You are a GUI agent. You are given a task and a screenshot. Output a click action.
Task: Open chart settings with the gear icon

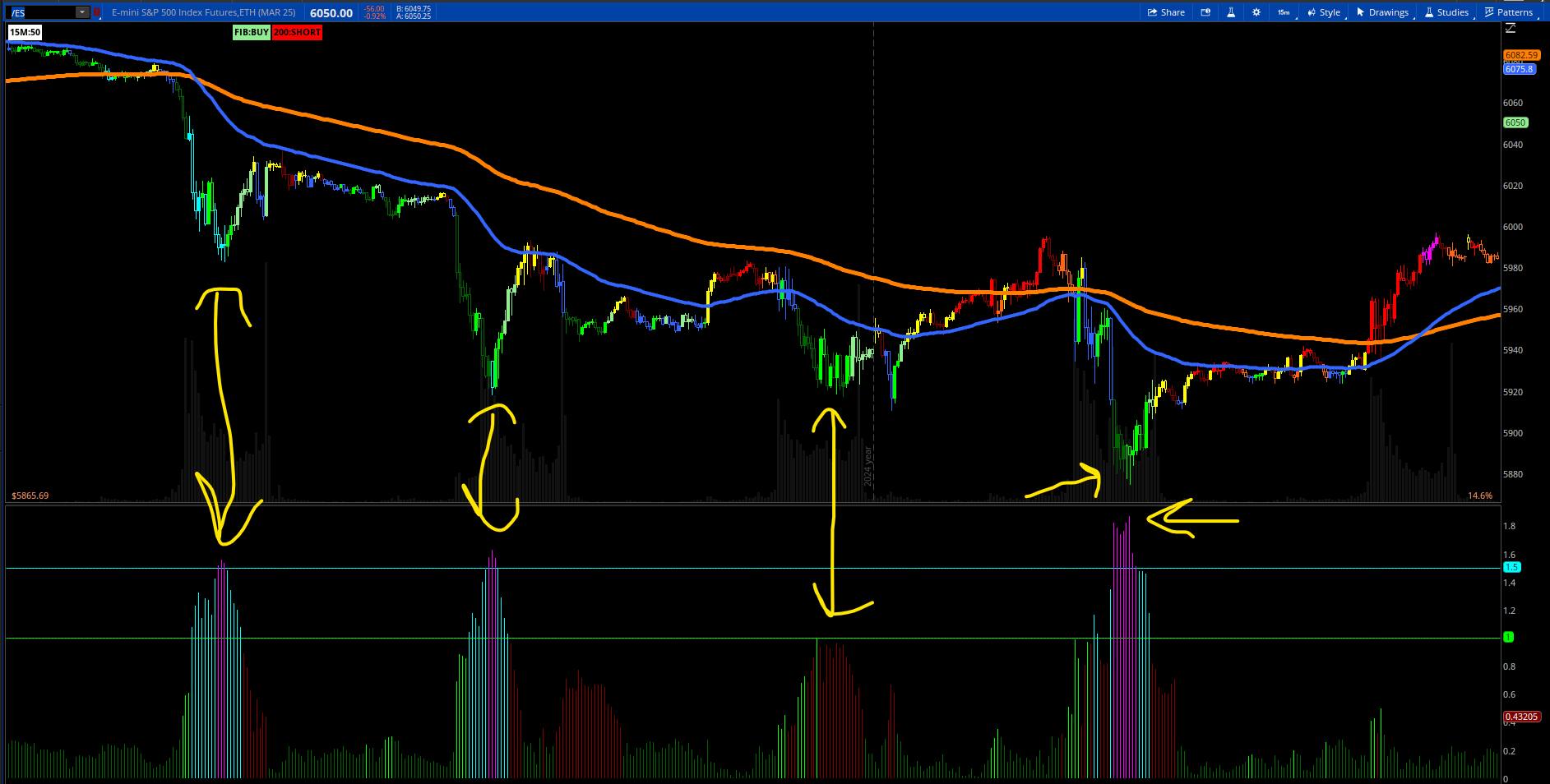tap(1256, 12)
